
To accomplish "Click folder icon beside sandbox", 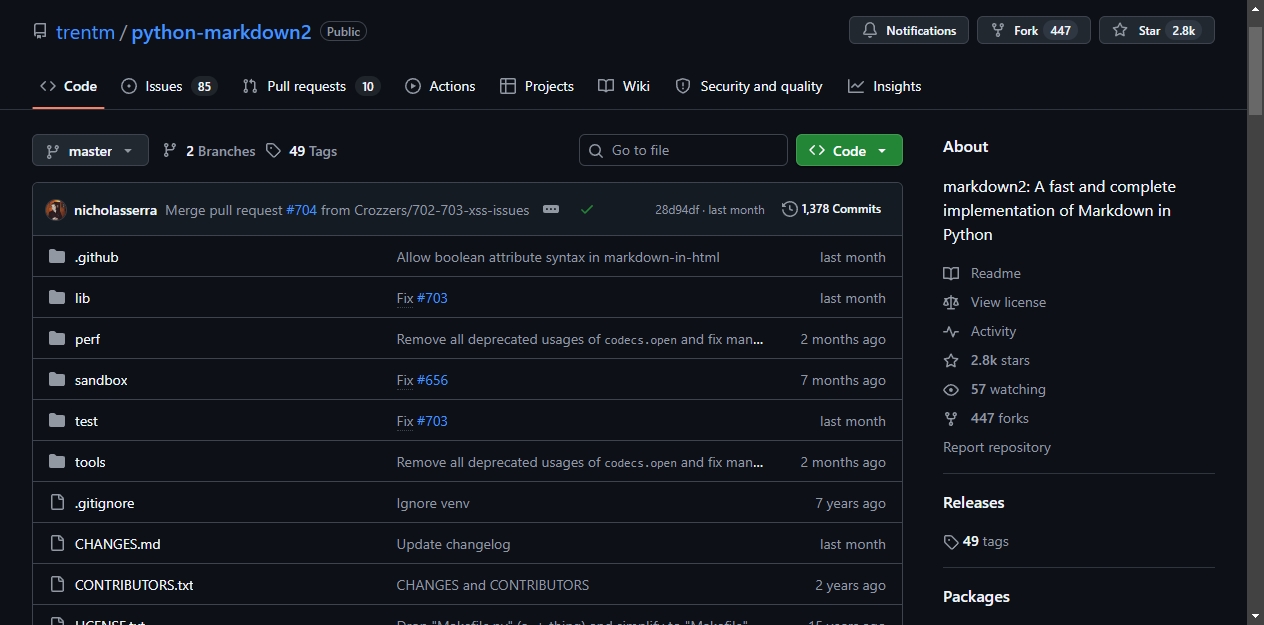I will point(57,380).
